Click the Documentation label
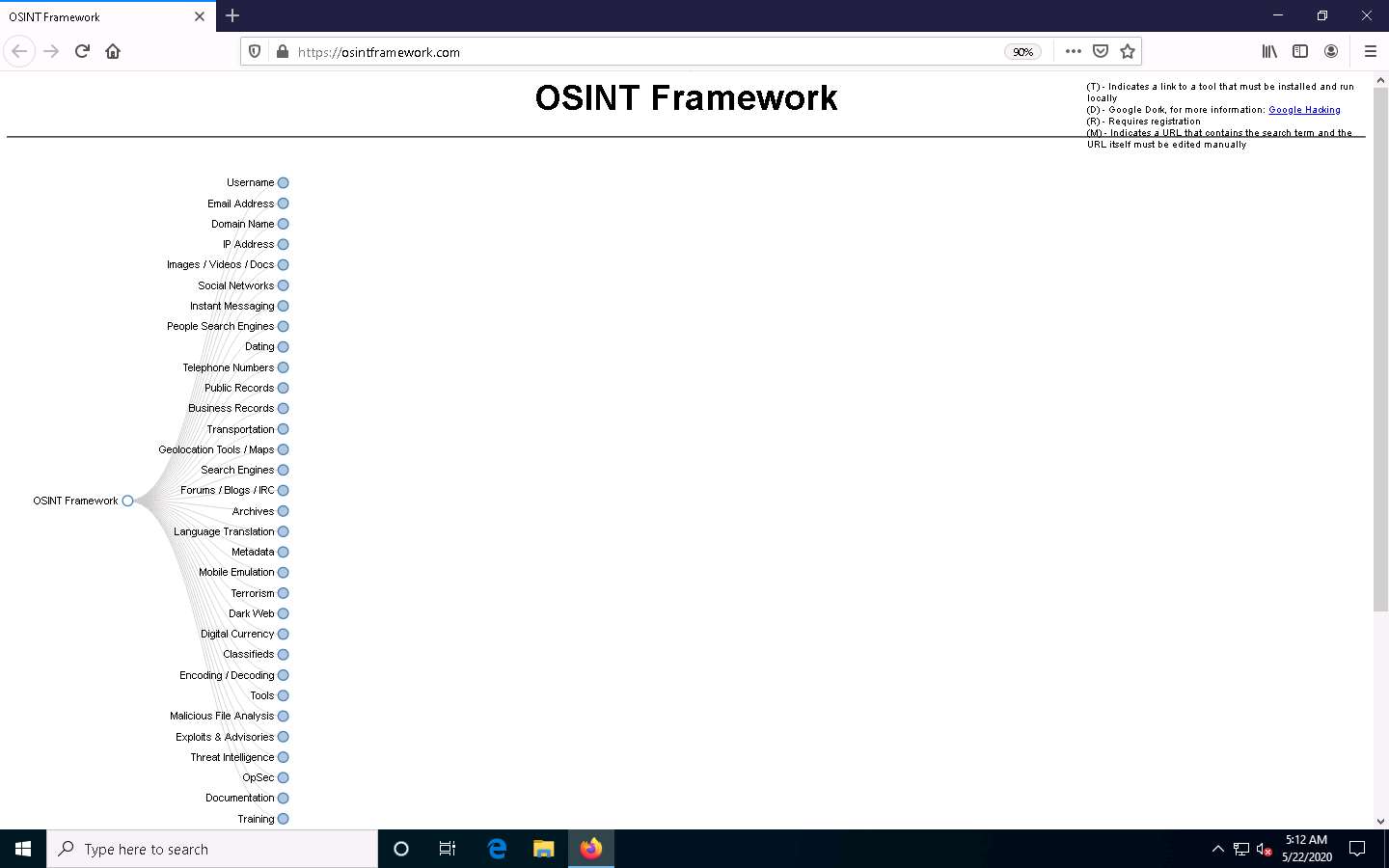This screenshot has height=868, width=1389. [x=240, y=798]
